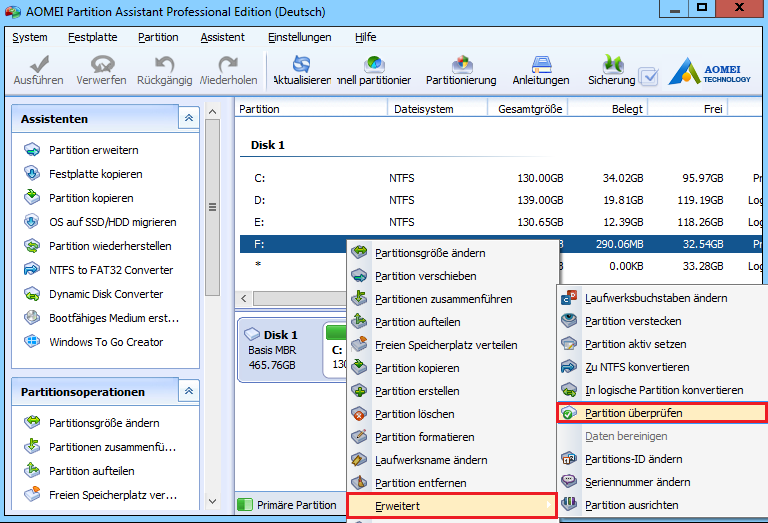Click the Verwerfen toolbar icon
Viewport: 768px width, 523px height.
(102, 64)
